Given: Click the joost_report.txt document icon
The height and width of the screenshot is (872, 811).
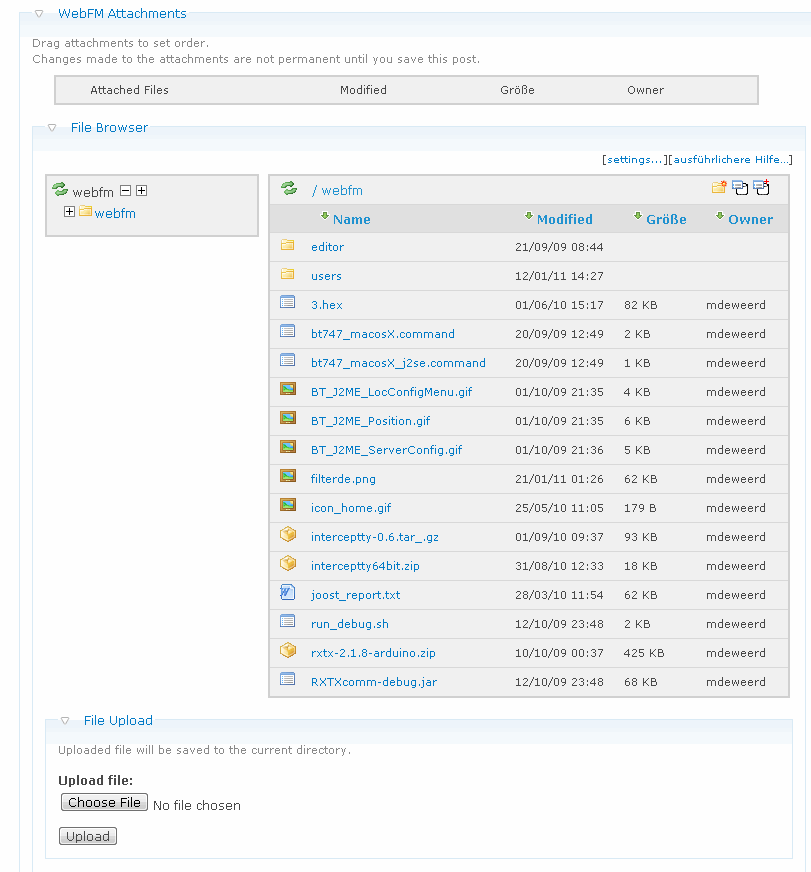Looking at the screenshot, I should (288, 594).
